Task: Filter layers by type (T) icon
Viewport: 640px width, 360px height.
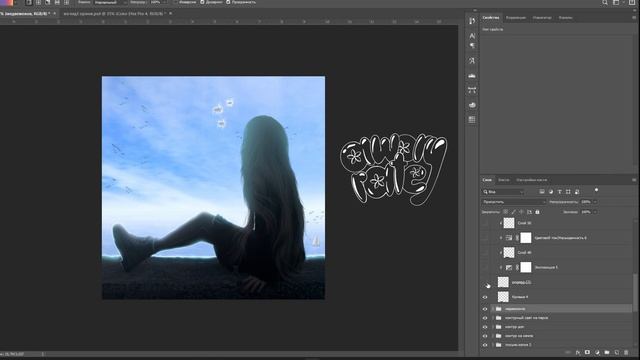Action: 560,191
